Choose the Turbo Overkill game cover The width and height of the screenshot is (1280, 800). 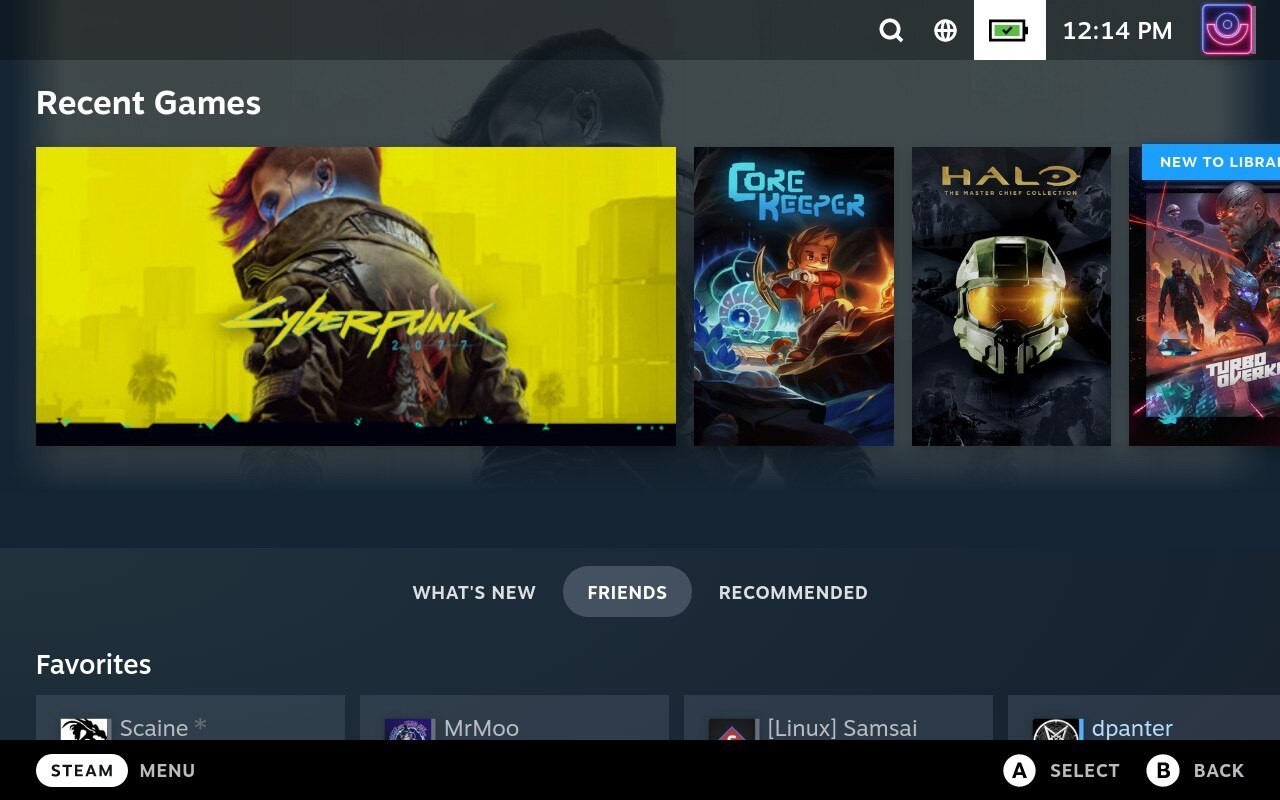click(x=1204, y=310)
